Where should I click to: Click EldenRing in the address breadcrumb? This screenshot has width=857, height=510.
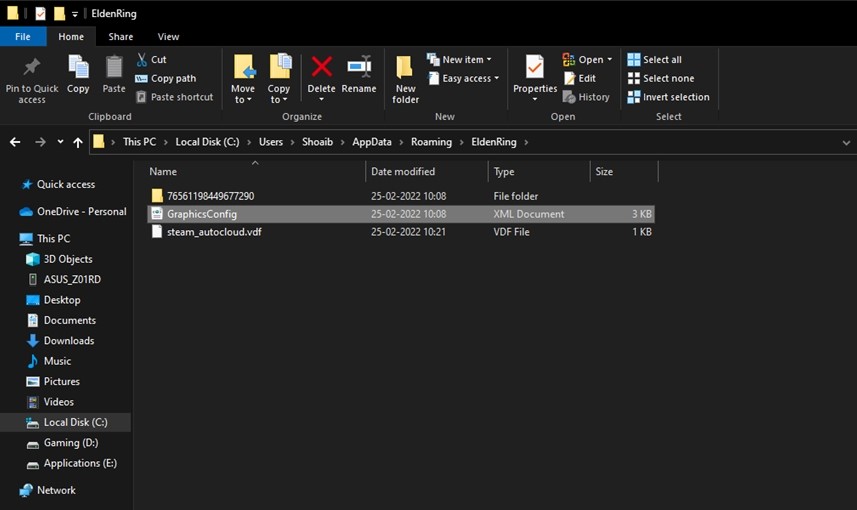494,142
